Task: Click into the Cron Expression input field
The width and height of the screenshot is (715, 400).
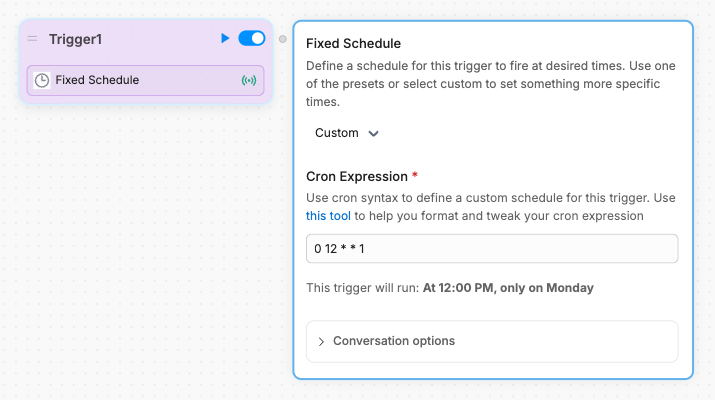Action: tap(492, 248)
